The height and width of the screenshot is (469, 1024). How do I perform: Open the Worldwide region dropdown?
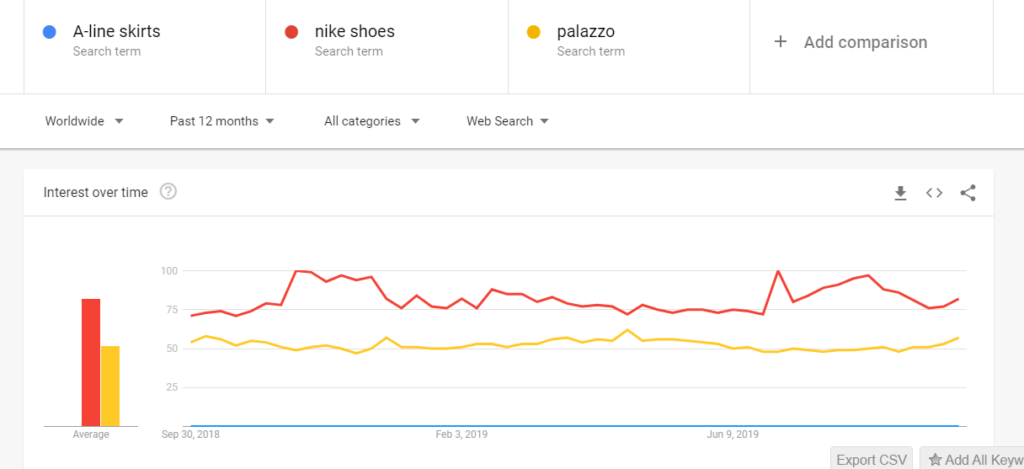click(84, 121)
